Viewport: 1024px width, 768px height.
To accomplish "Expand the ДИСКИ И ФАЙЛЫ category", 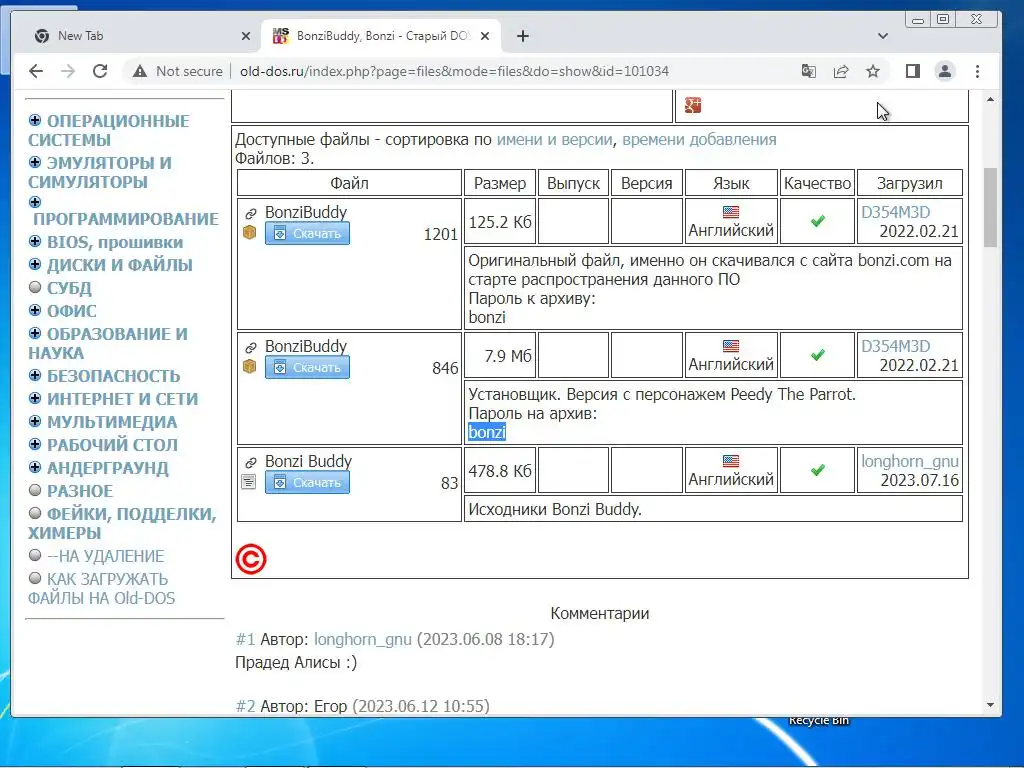I will point(35,264).
